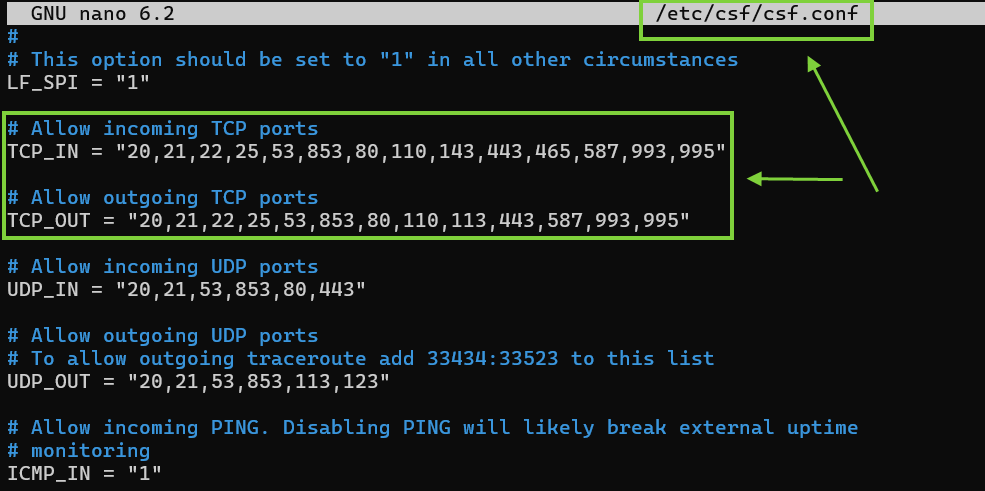Click the UDP_OUT port list line
The width and height of the screenshot is (985, 491).
(x=199, y=381)
